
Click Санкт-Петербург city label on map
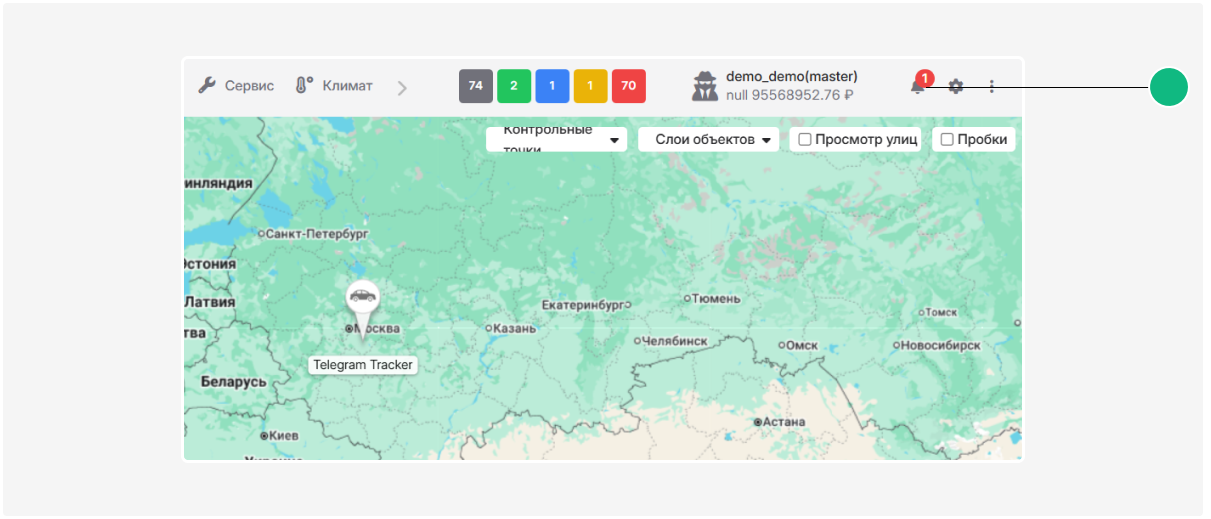click(x=317, y=233)
